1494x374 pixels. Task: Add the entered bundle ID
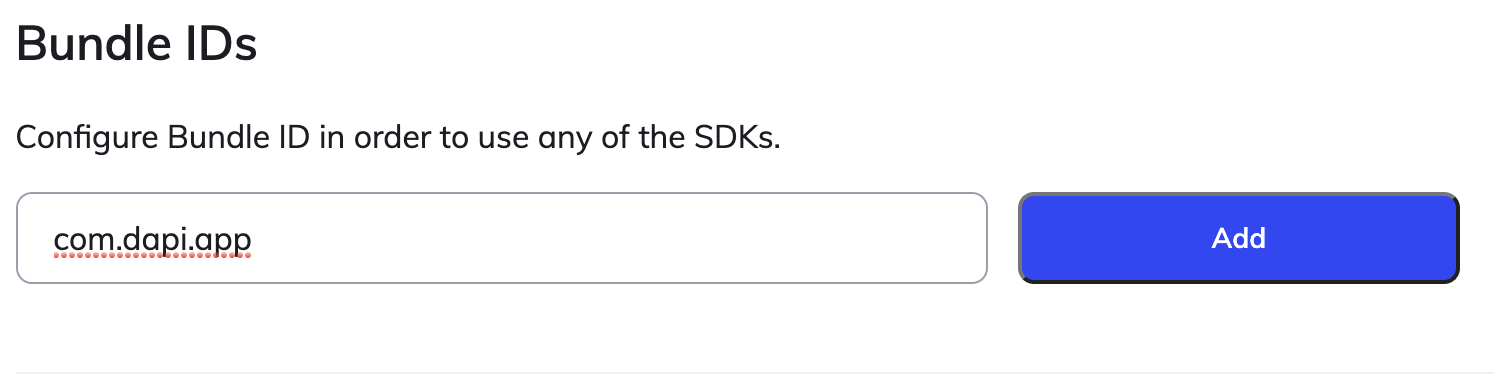point(1238,238)
